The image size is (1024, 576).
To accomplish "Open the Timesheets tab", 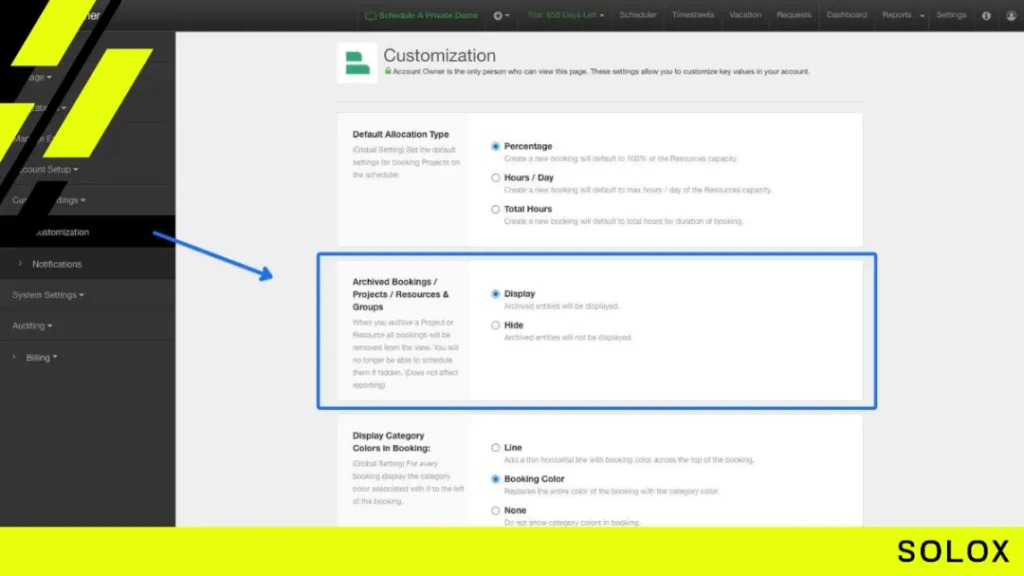I will click(693, 14).
